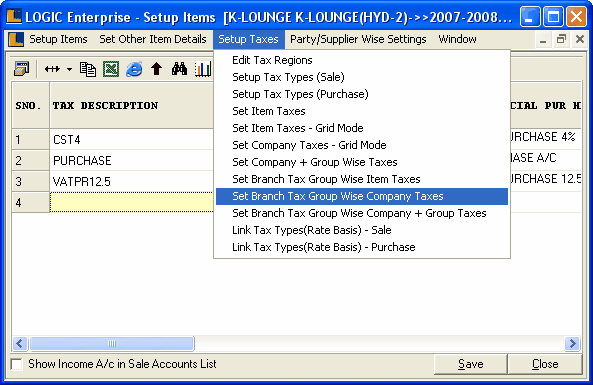Choose Link Tax Types(Rate Basis) - Purchase

tap(362, 247)
